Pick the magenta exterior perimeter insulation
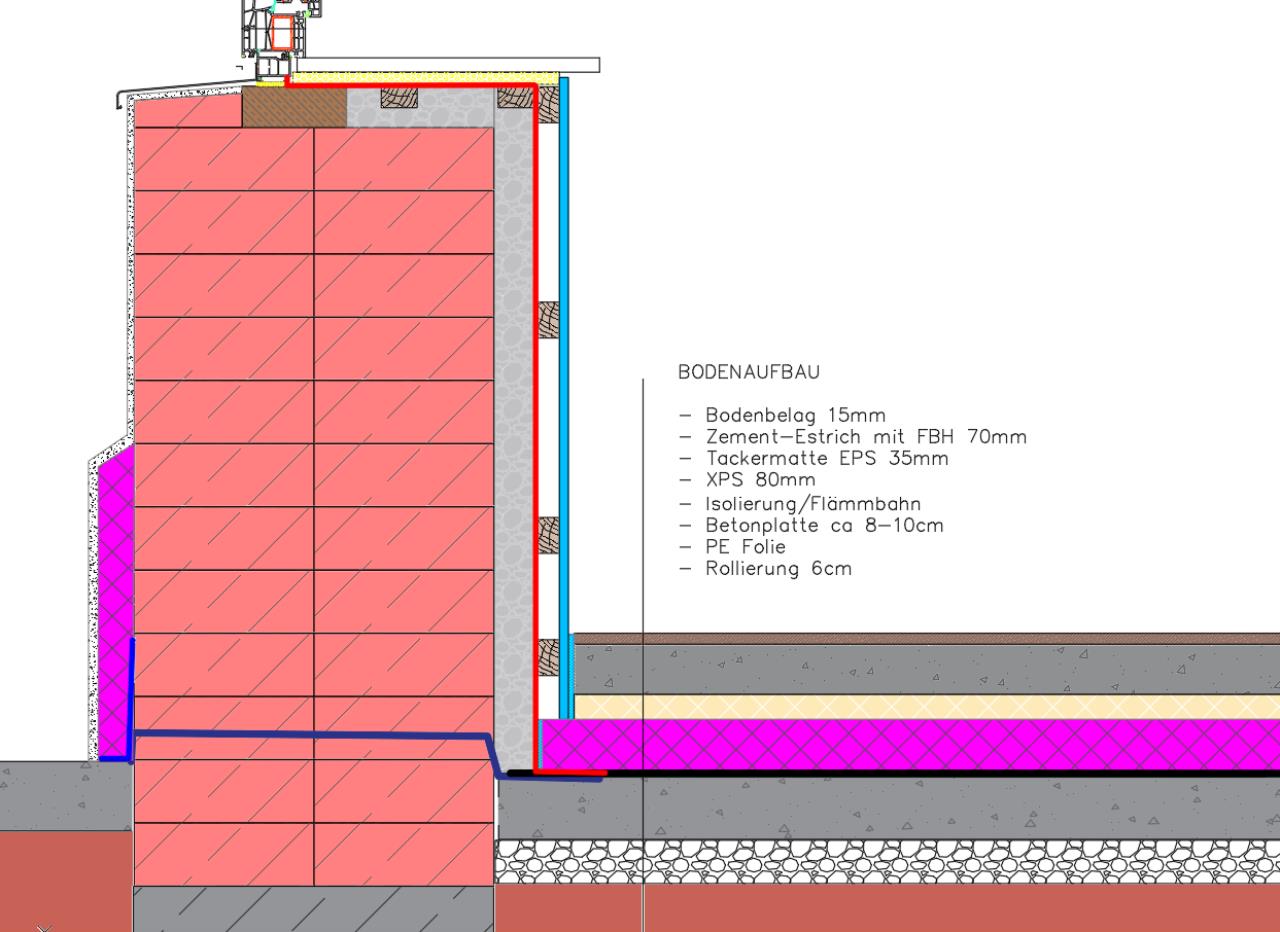This screenshot has width=1280, height=932. tap(114, 600)
